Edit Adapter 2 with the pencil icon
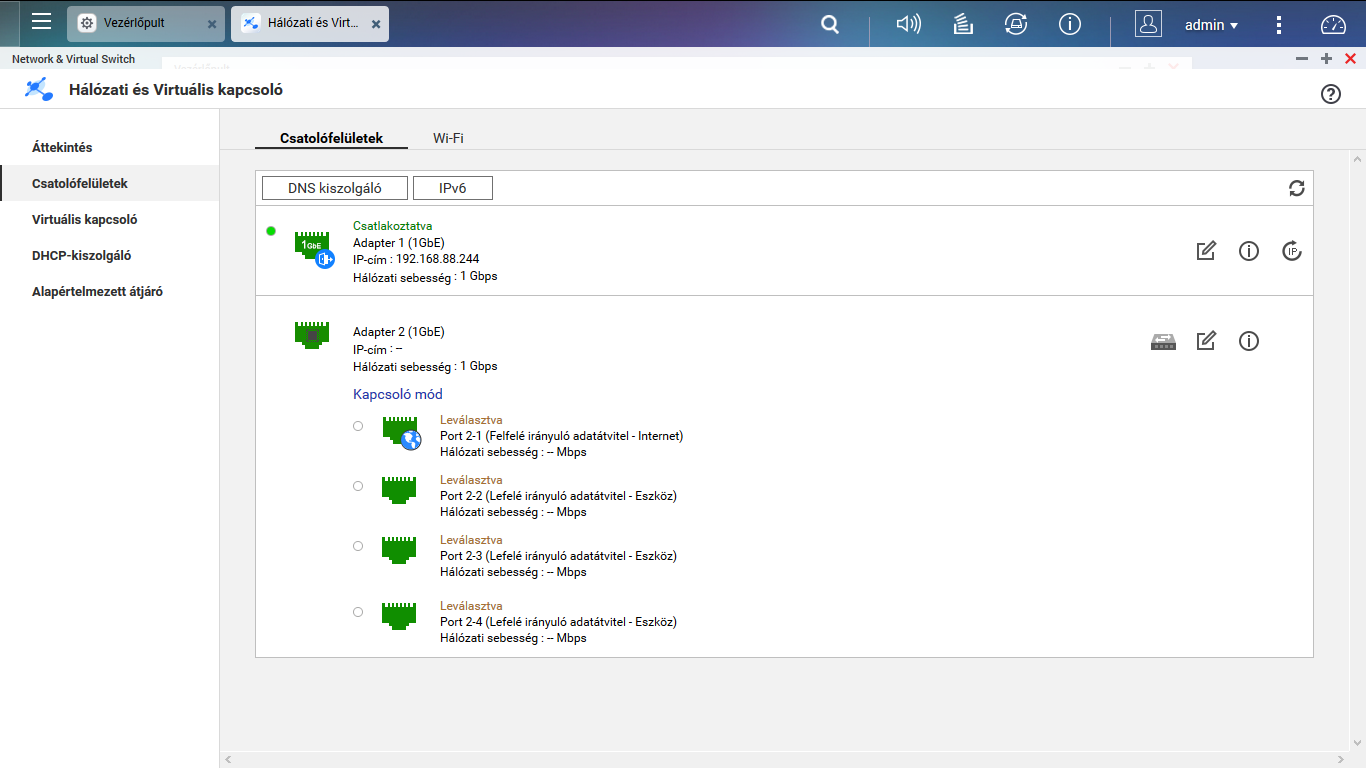This screenshot has width=1366, height=768. pos(1206,341)
